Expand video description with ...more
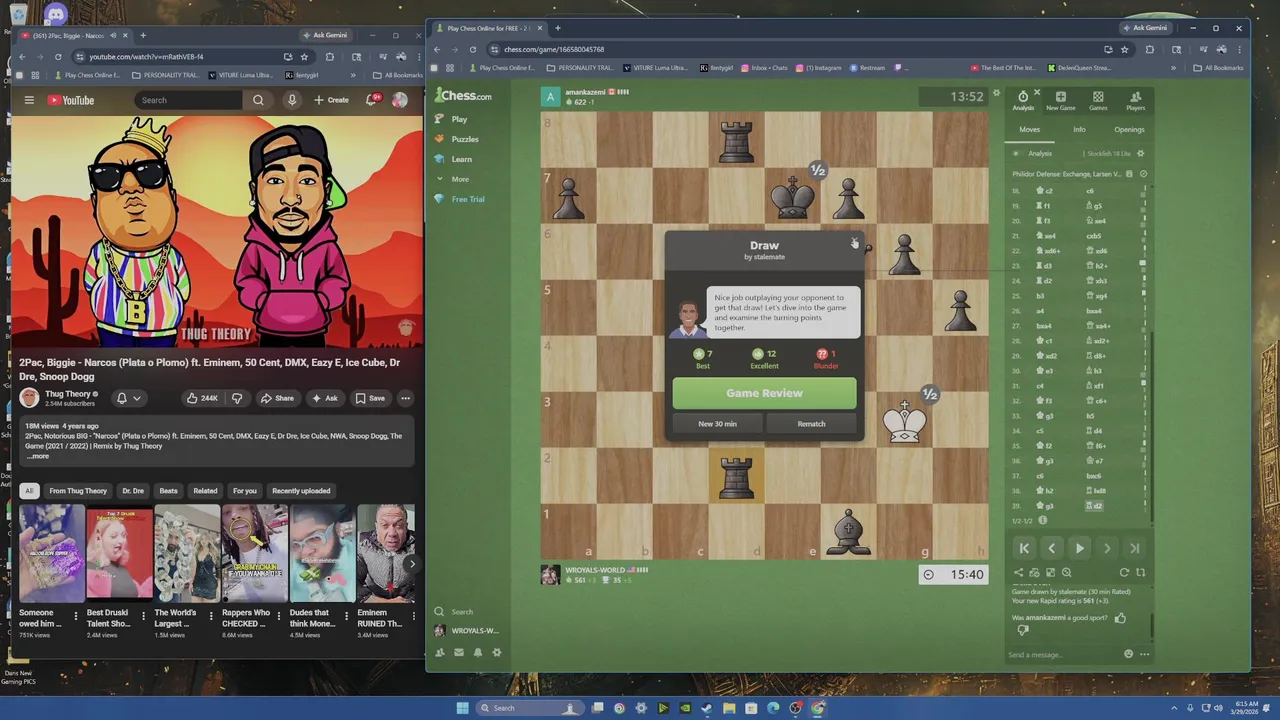Screen dimensions: 1280x720 tap(38, 456)
